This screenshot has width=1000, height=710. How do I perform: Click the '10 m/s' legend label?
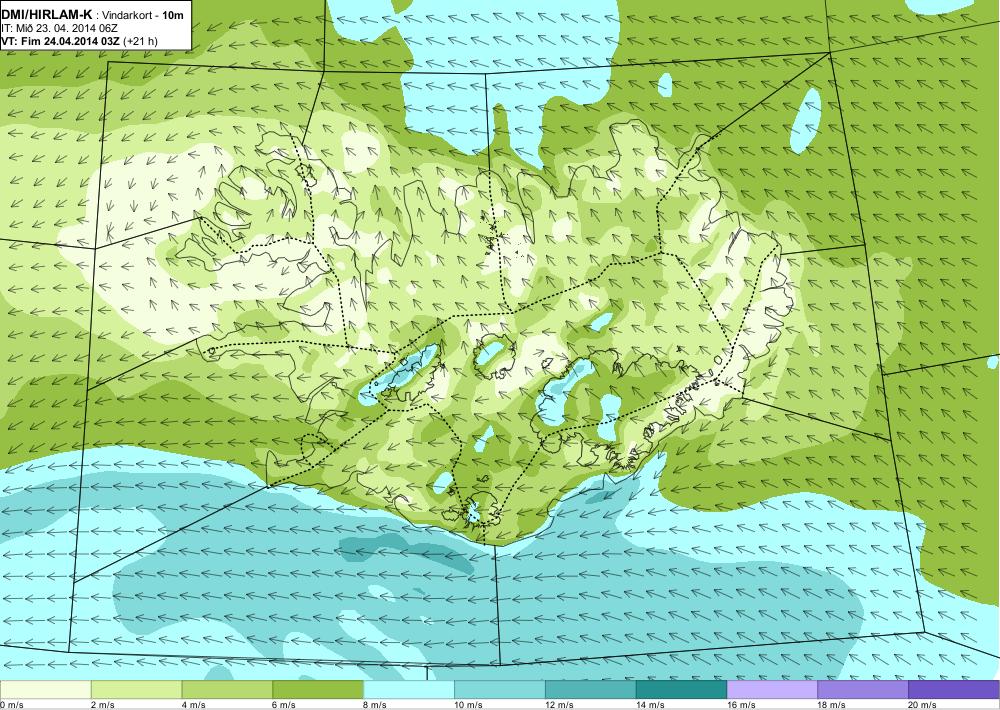[x=469, y=705]
